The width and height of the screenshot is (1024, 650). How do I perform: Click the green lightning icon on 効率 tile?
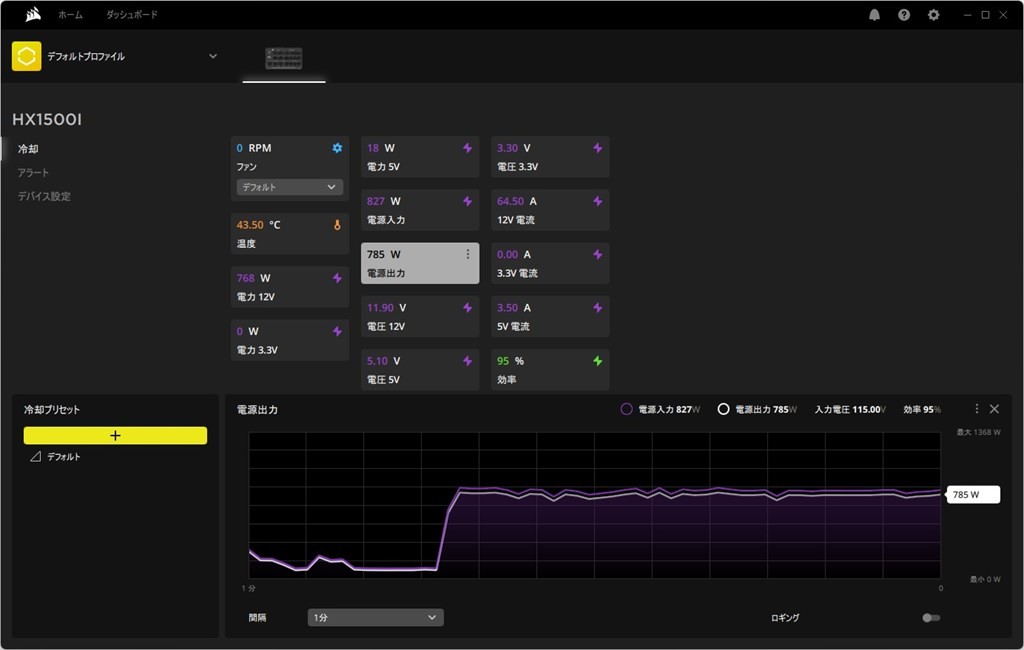(598, 361)
